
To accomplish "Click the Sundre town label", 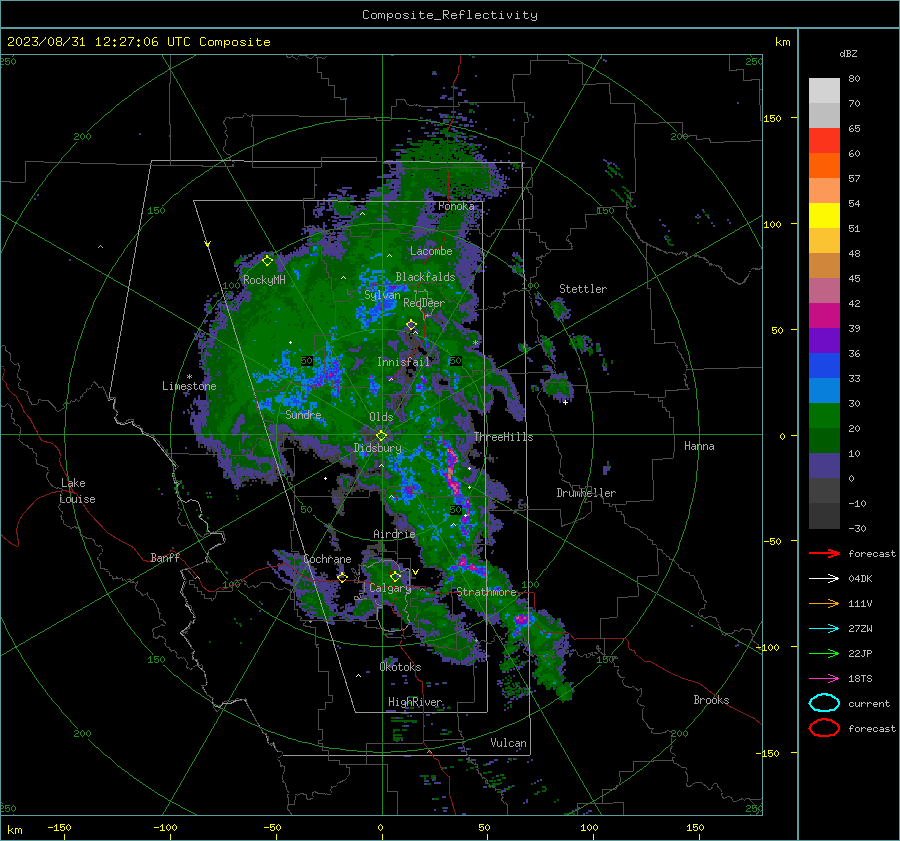I will pos(303,415).
